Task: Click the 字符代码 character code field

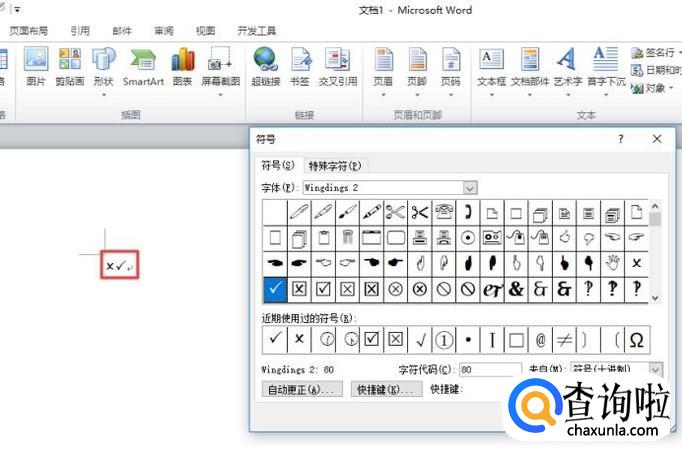Action: (x=490, y=370)
